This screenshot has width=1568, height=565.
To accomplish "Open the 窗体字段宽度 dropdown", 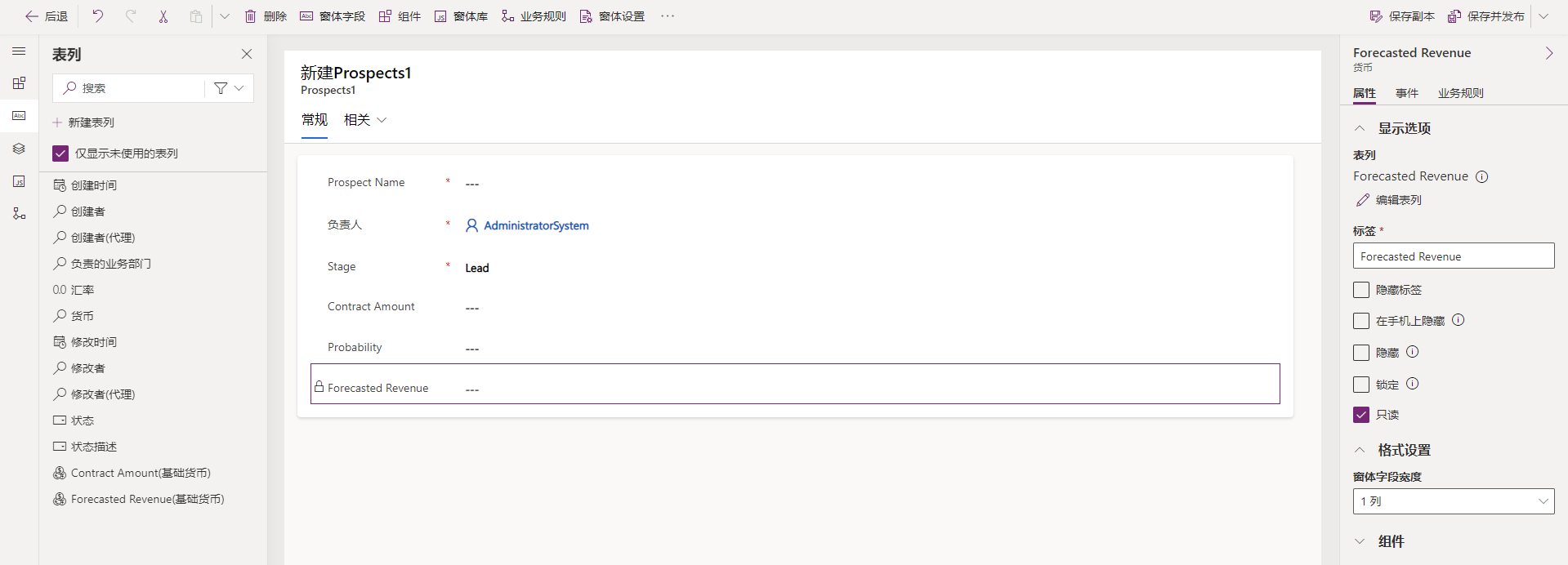I will (1454, 501).
